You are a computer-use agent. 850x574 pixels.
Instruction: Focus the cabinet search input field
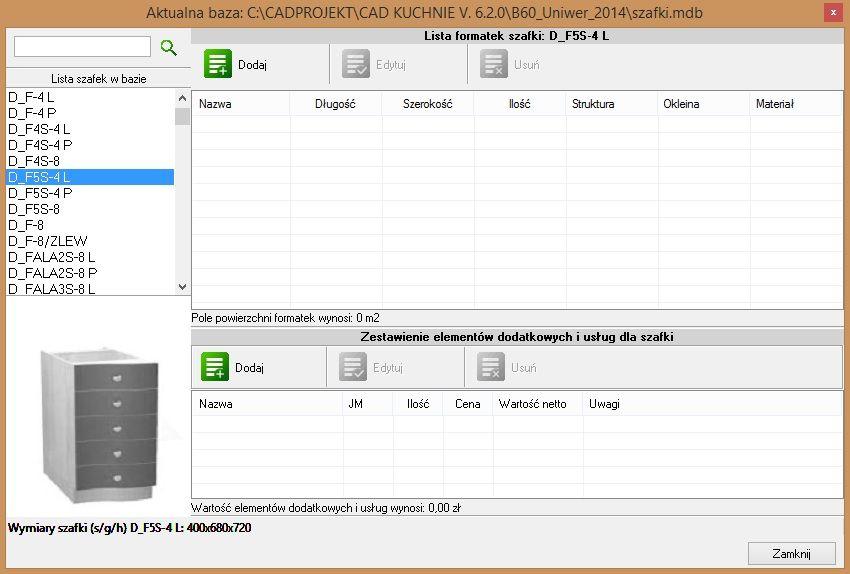(x=82, y=47)
